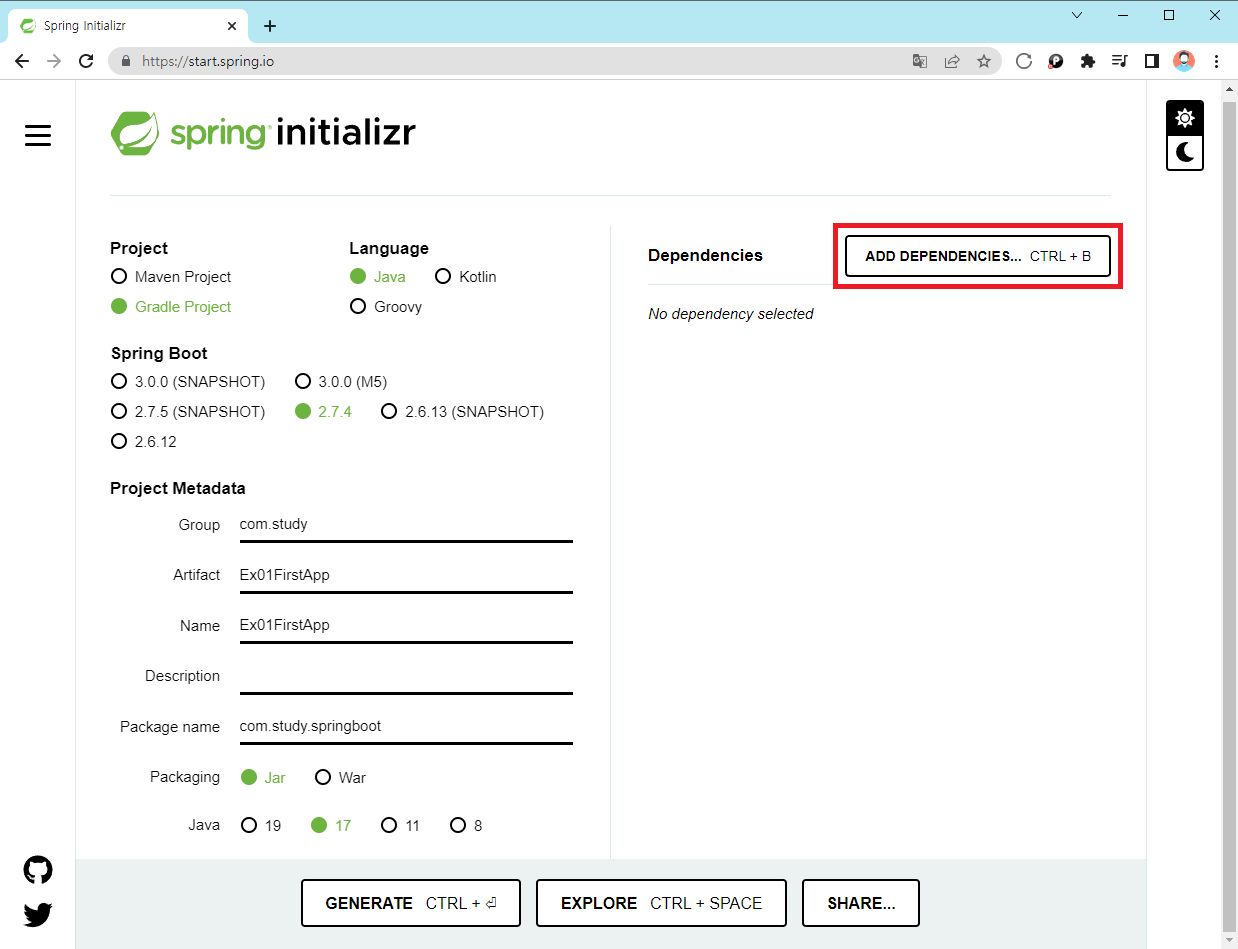Choose Kotlin language
The height and width of the screenshot is (949, 1238).
tap(466, 276)
